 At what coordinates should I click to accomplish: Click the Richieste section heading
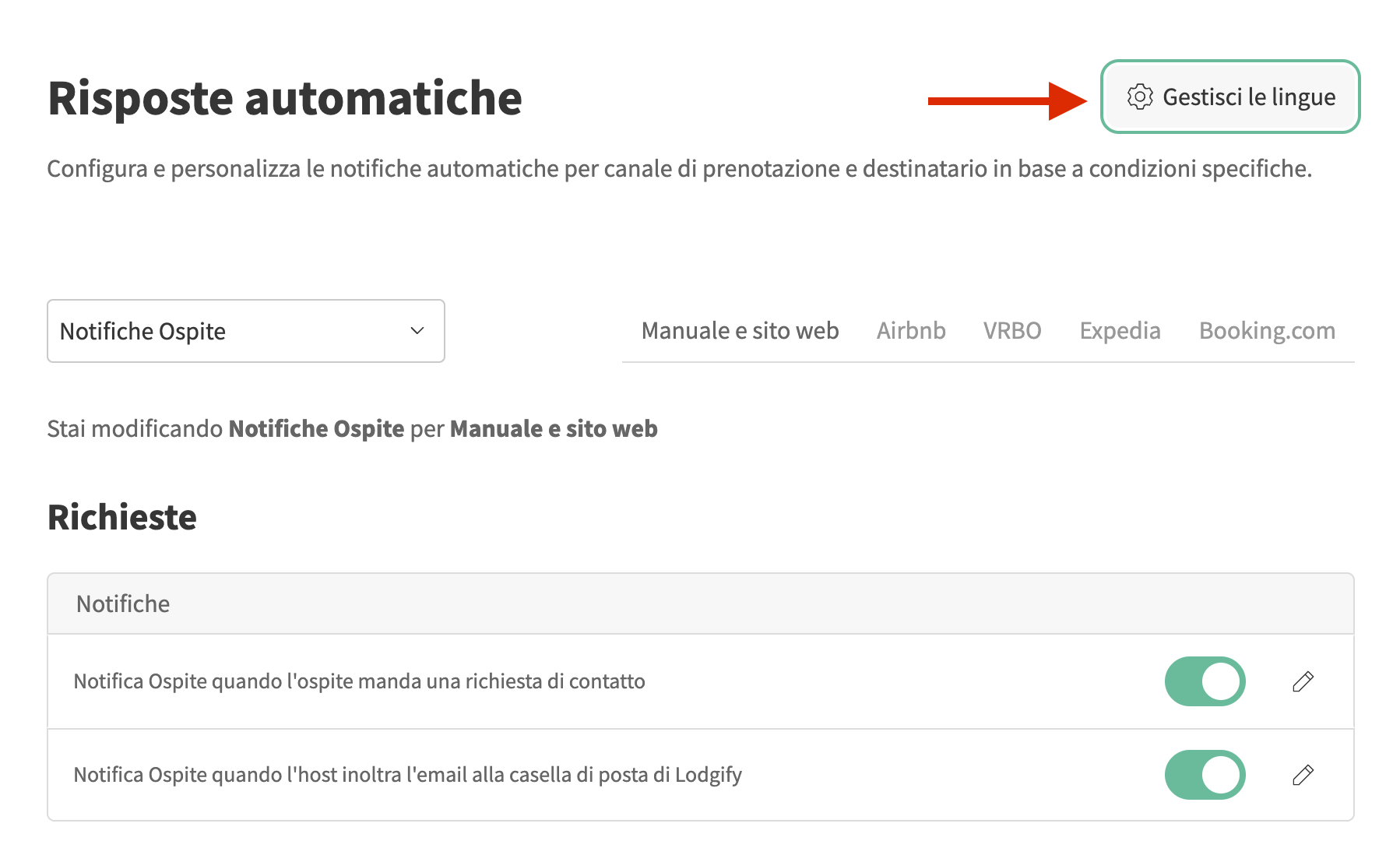pos(122,517)
